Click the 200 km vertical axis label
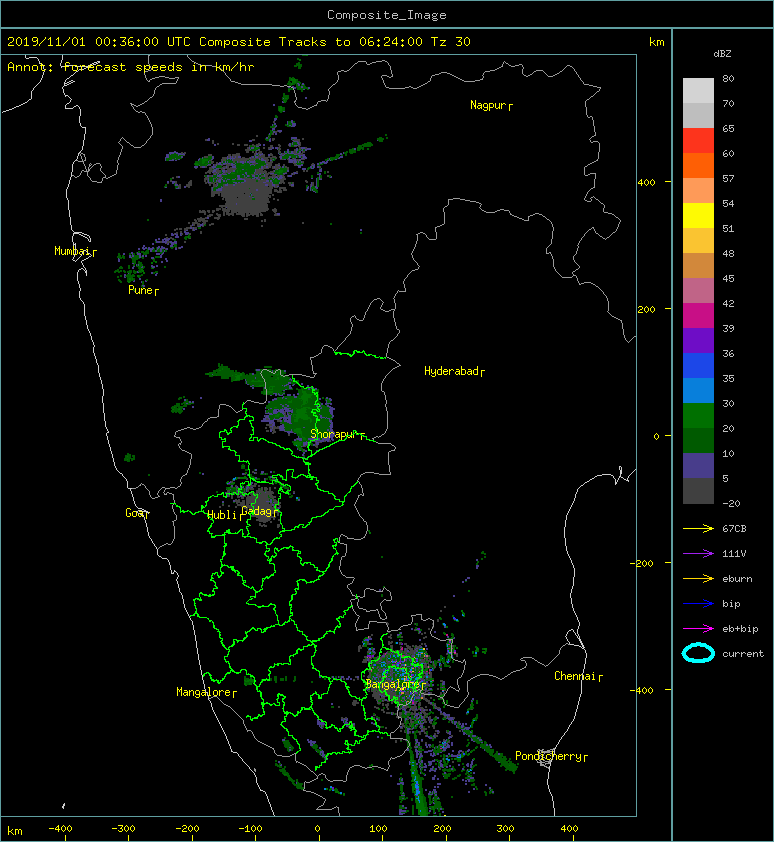 [647, 309]
